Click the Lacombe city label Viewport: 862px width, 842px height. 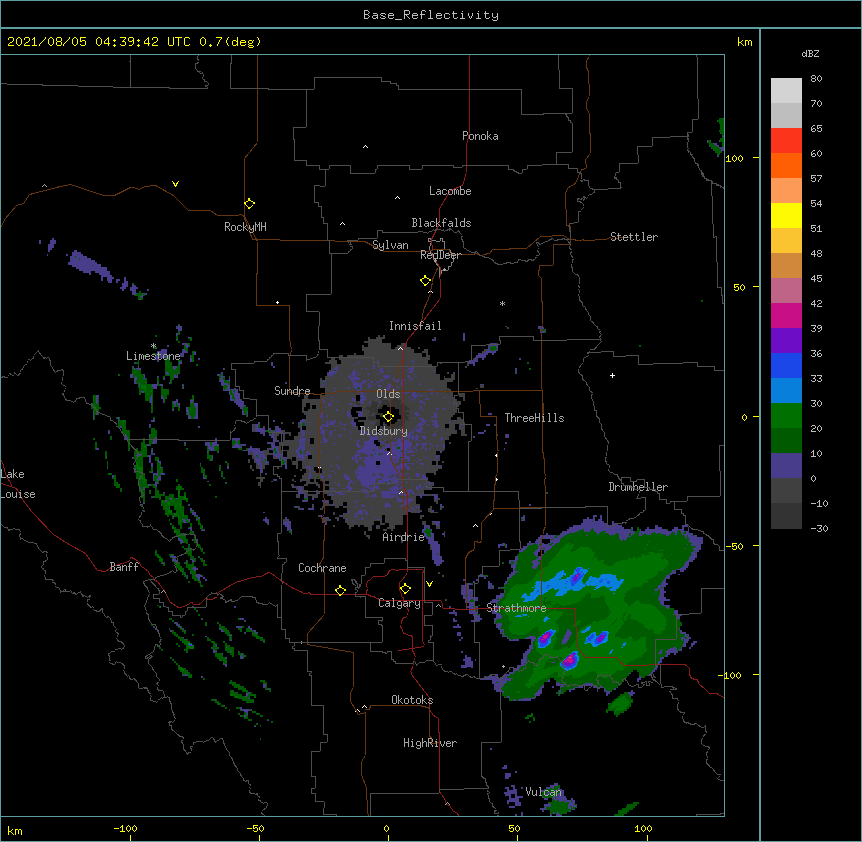[450, 191]
